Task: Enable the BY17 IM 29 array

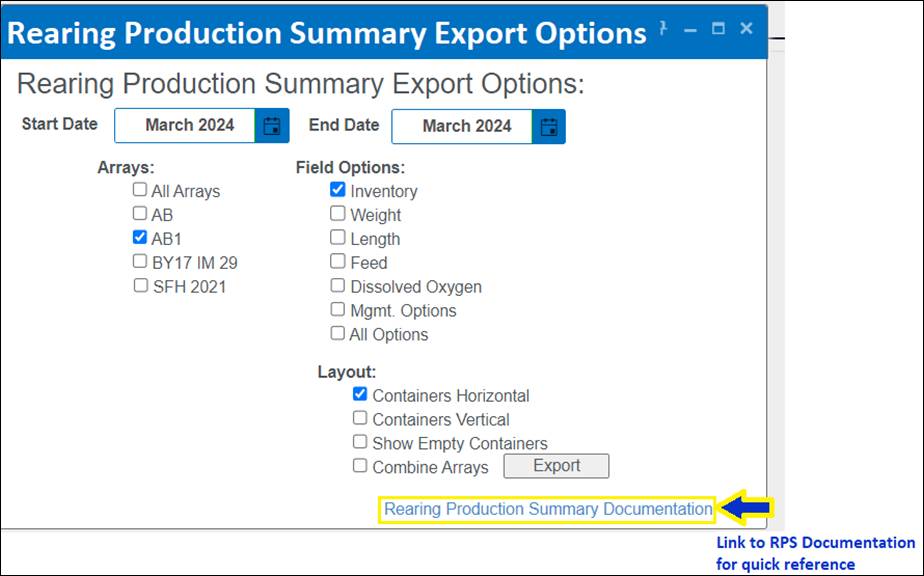Action: (x=140, y=262)
